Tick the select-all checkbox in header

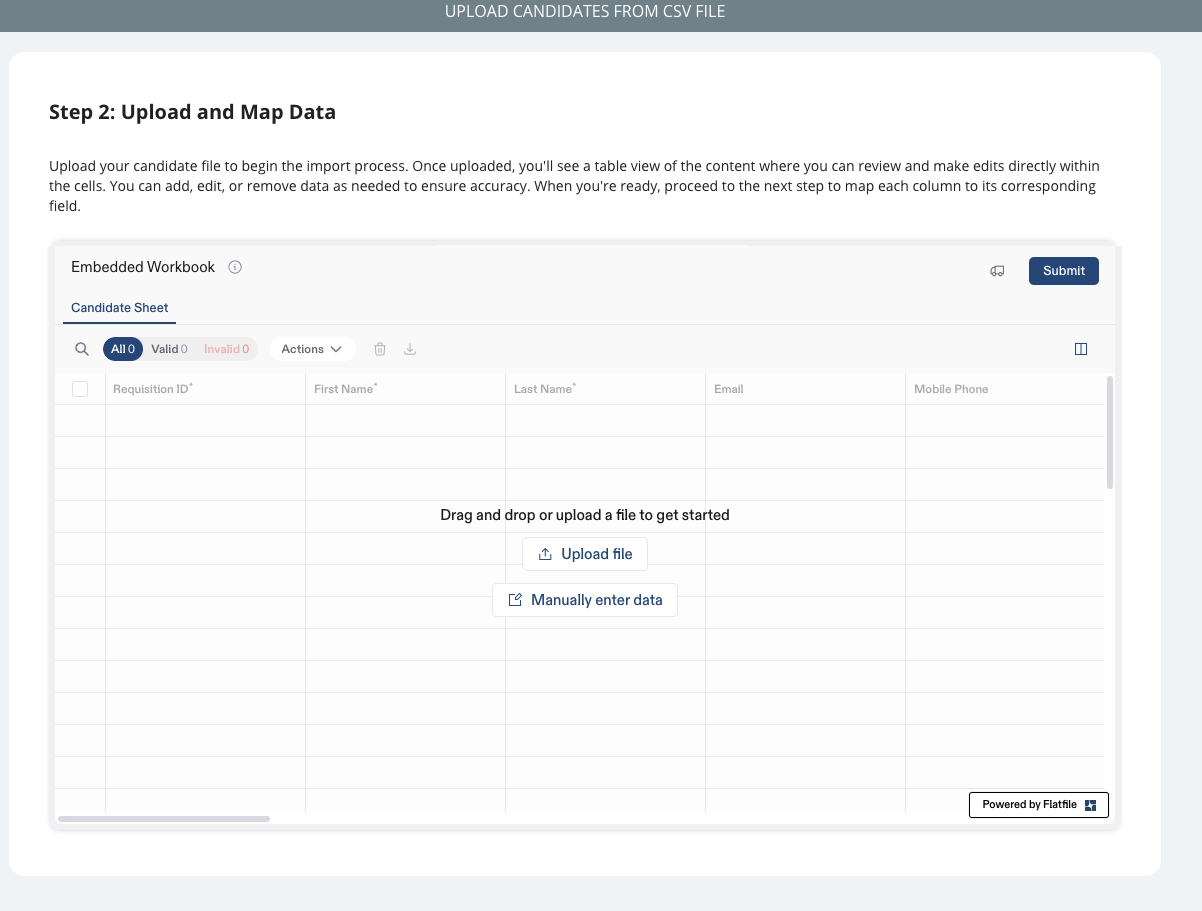pos(80,389)
